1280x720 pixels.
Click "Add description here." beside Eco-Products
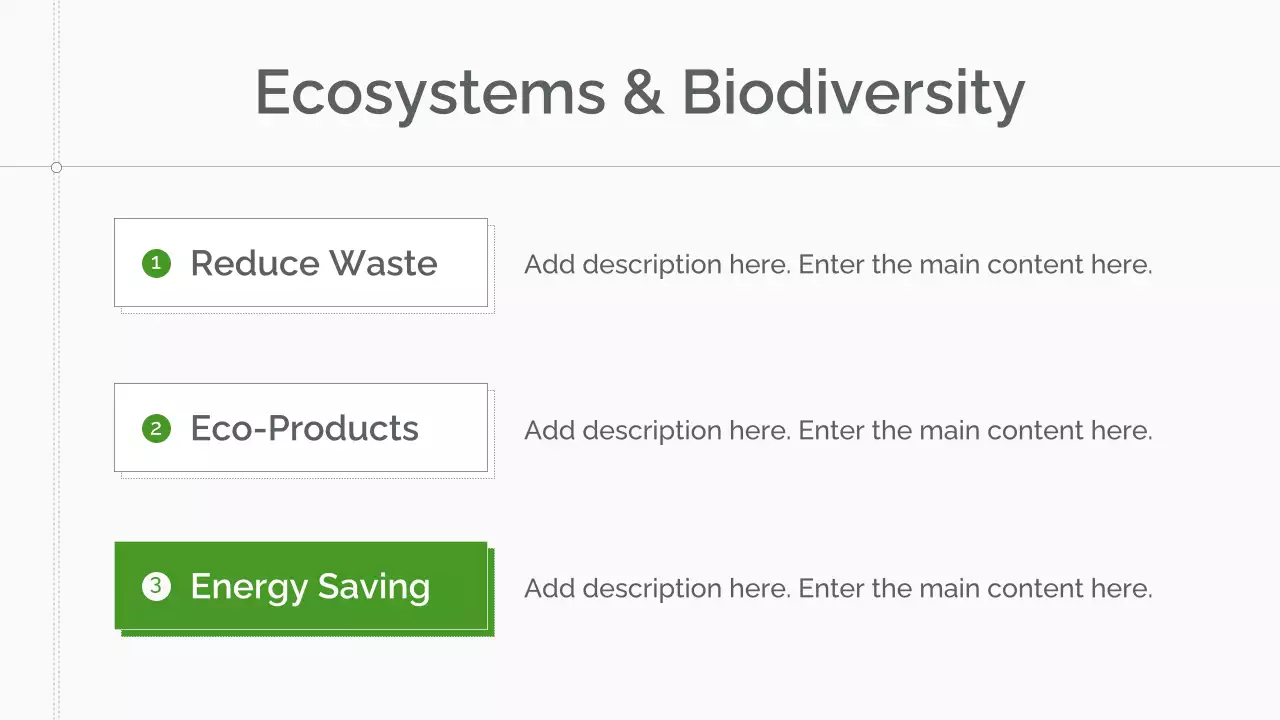pos(657,430)
